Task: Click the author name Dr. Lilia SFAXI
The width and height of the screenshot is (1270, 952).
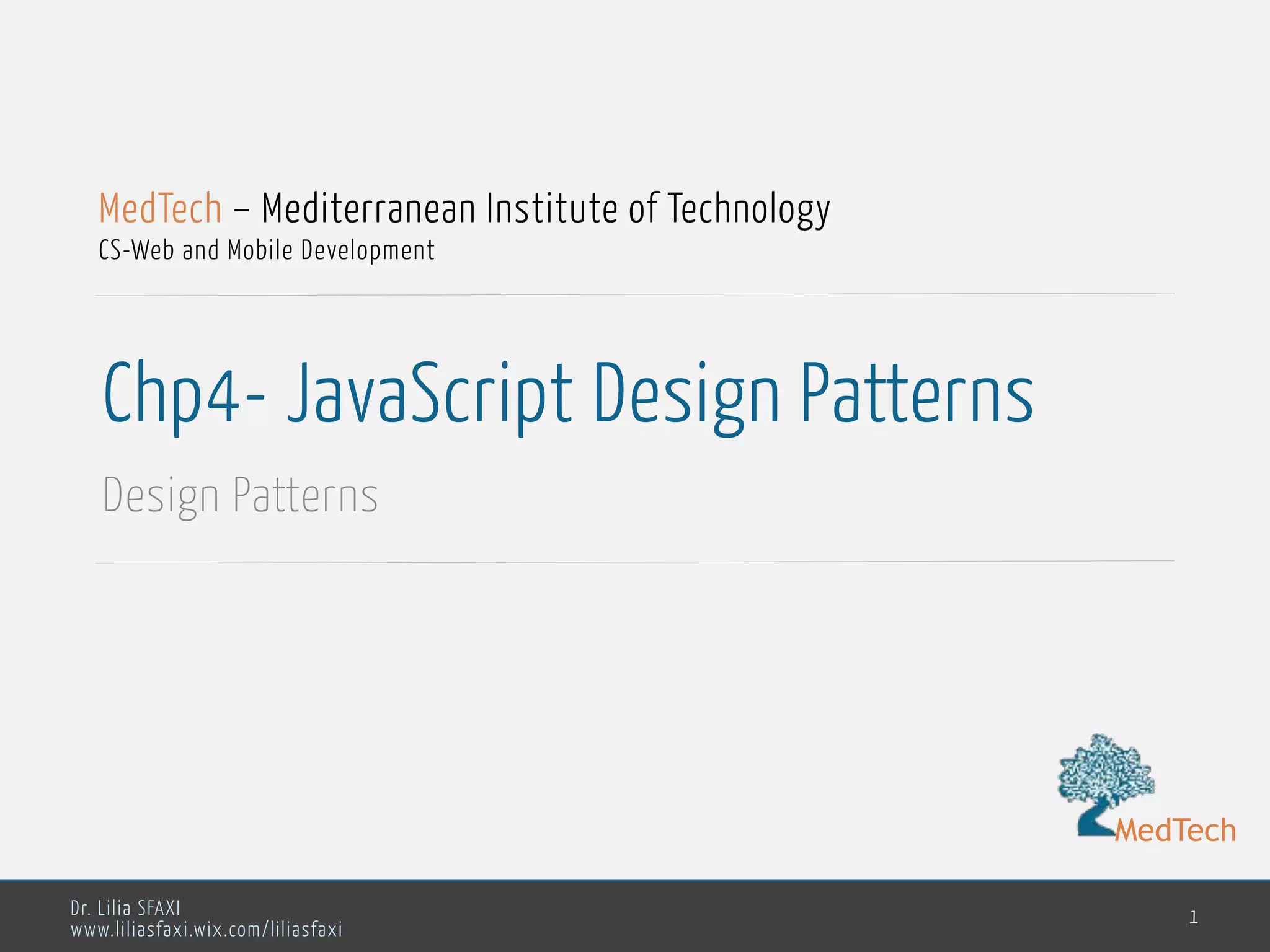Action: tap(125, 908)
